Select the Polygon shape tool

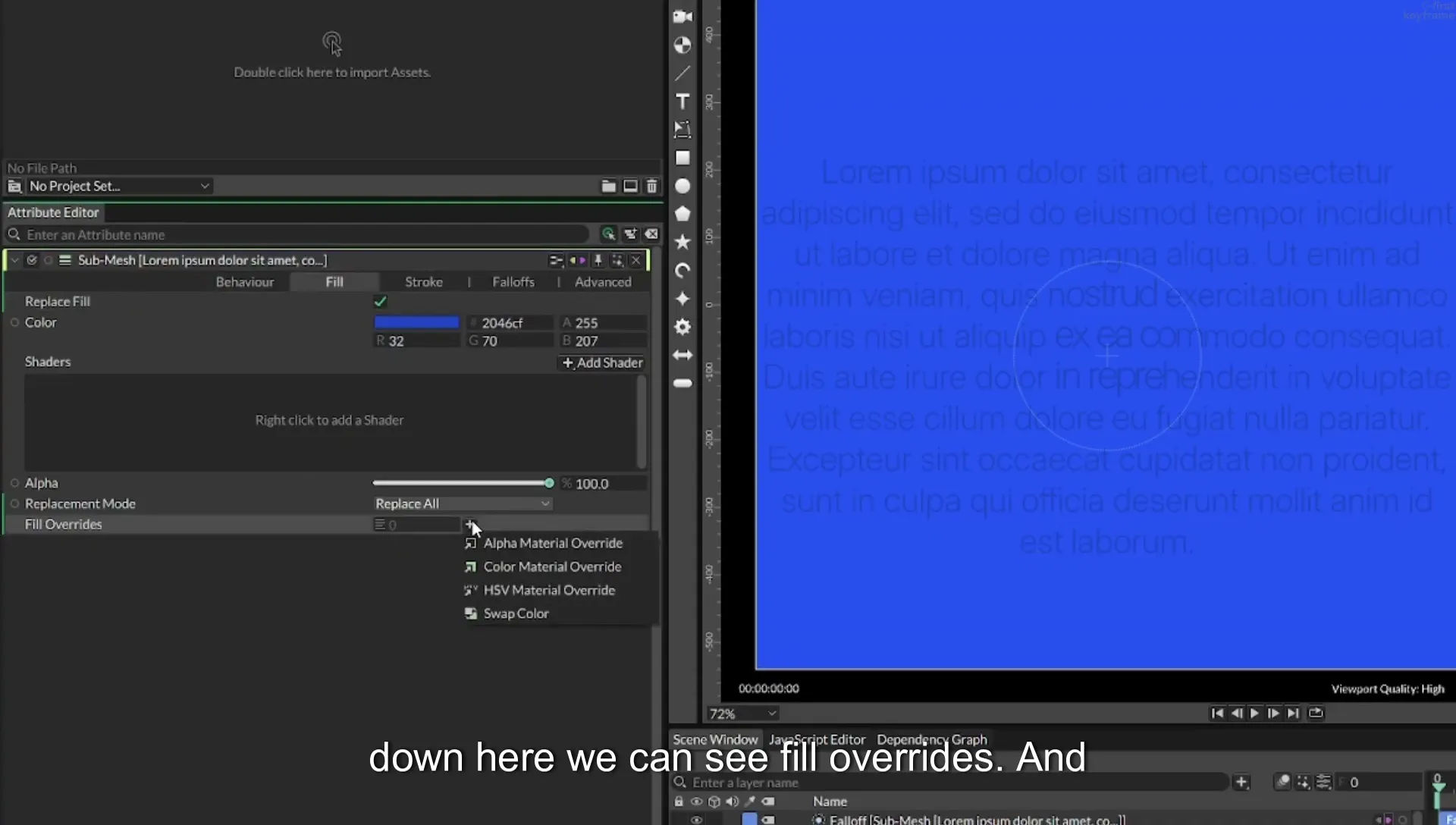[682, 214]
